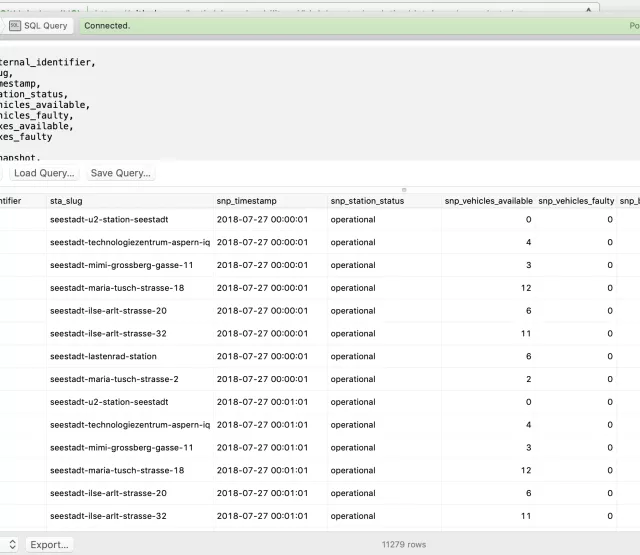Sort by the snp_timestamp column header
640x555 pixels.
click(269, 201)
